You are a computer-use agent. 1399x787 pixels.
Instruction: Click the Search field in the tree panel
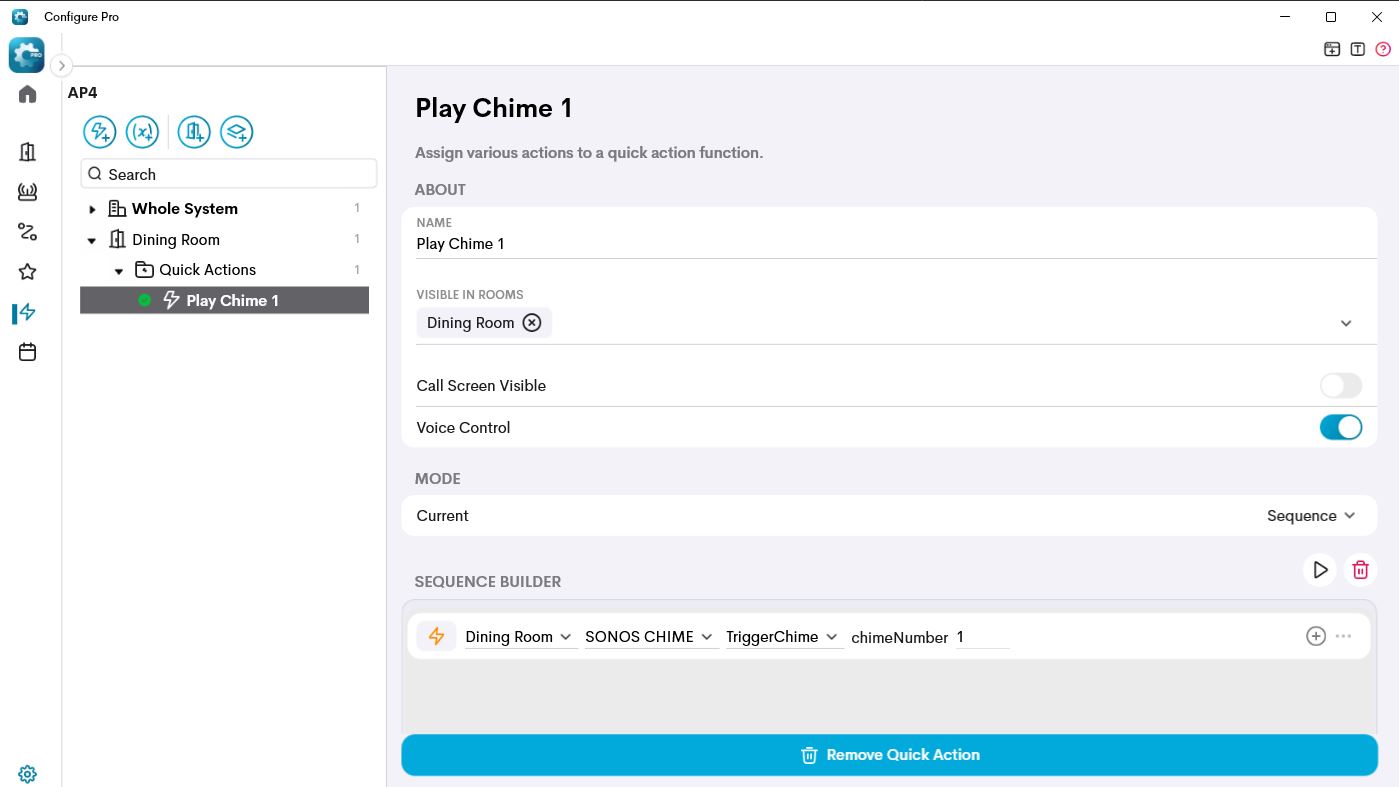click(229, 174)
